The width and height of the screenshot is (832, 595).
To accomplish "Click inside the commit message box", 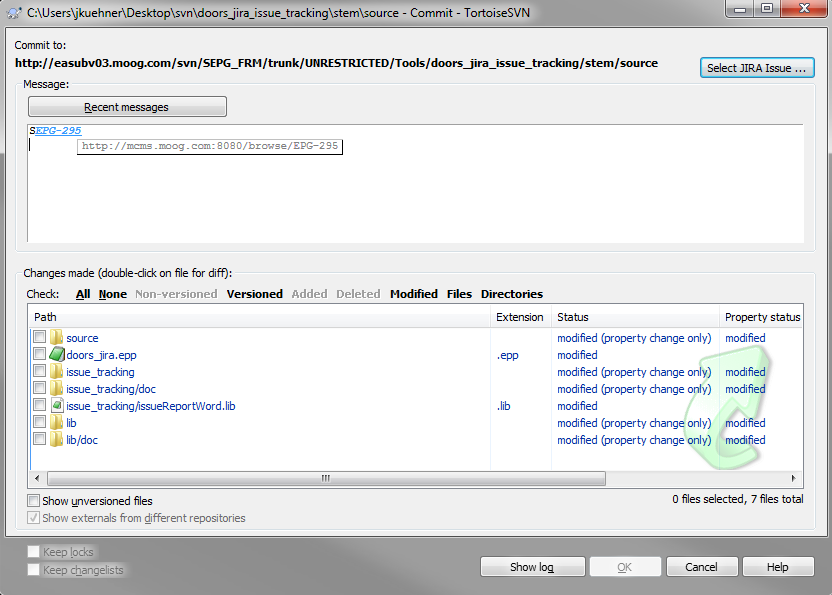I will (x=415, y=183).
